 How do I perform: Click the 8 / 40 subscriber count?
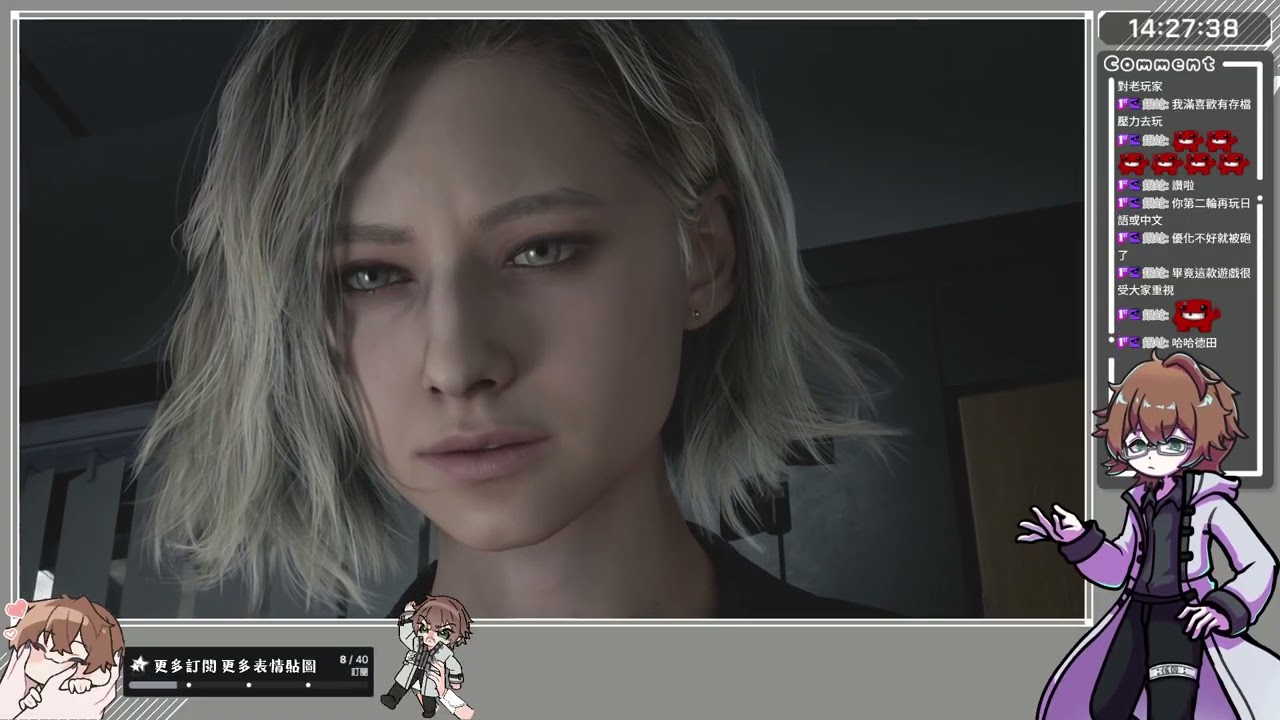[x=353, y=659]
